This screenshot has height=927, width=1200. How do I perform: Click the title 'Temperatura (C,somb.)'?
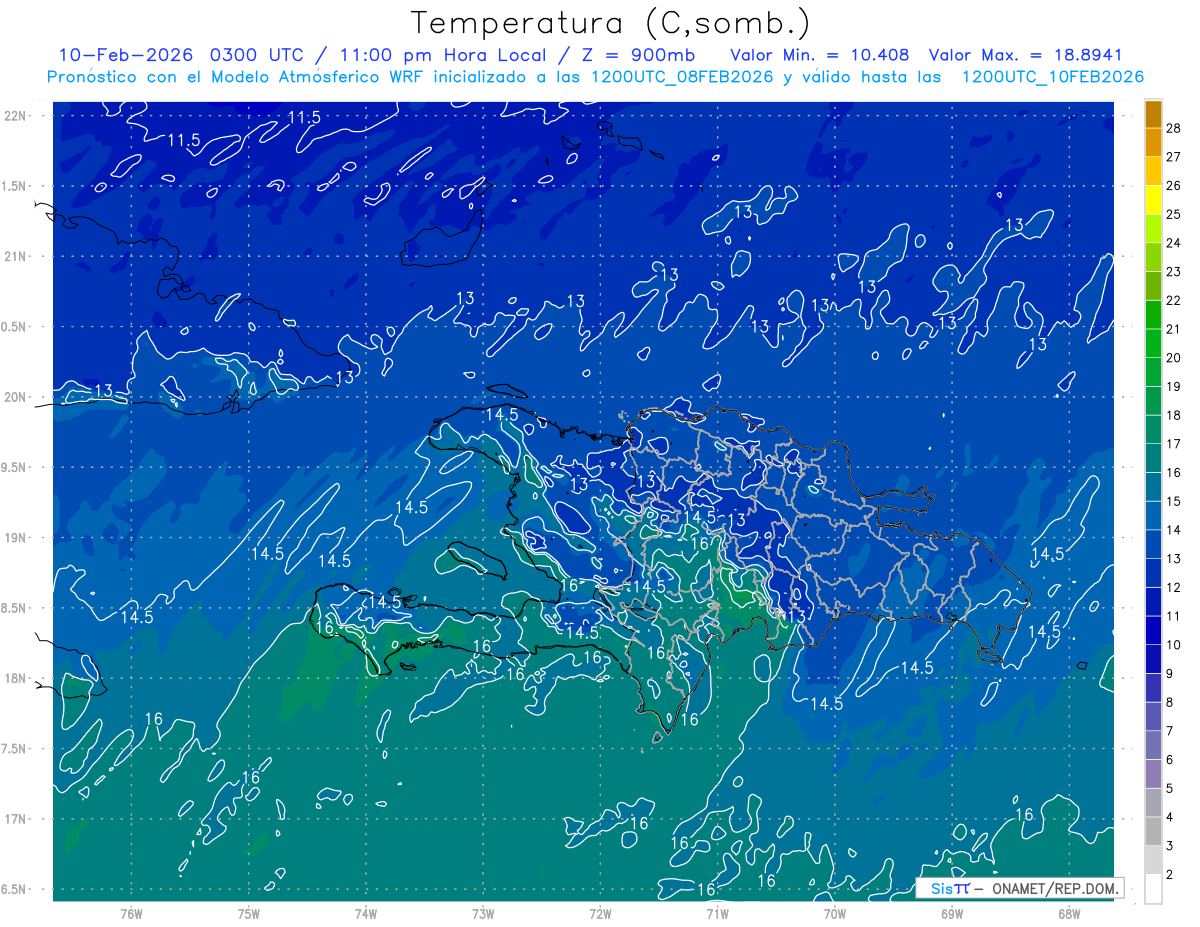(611, 23)
